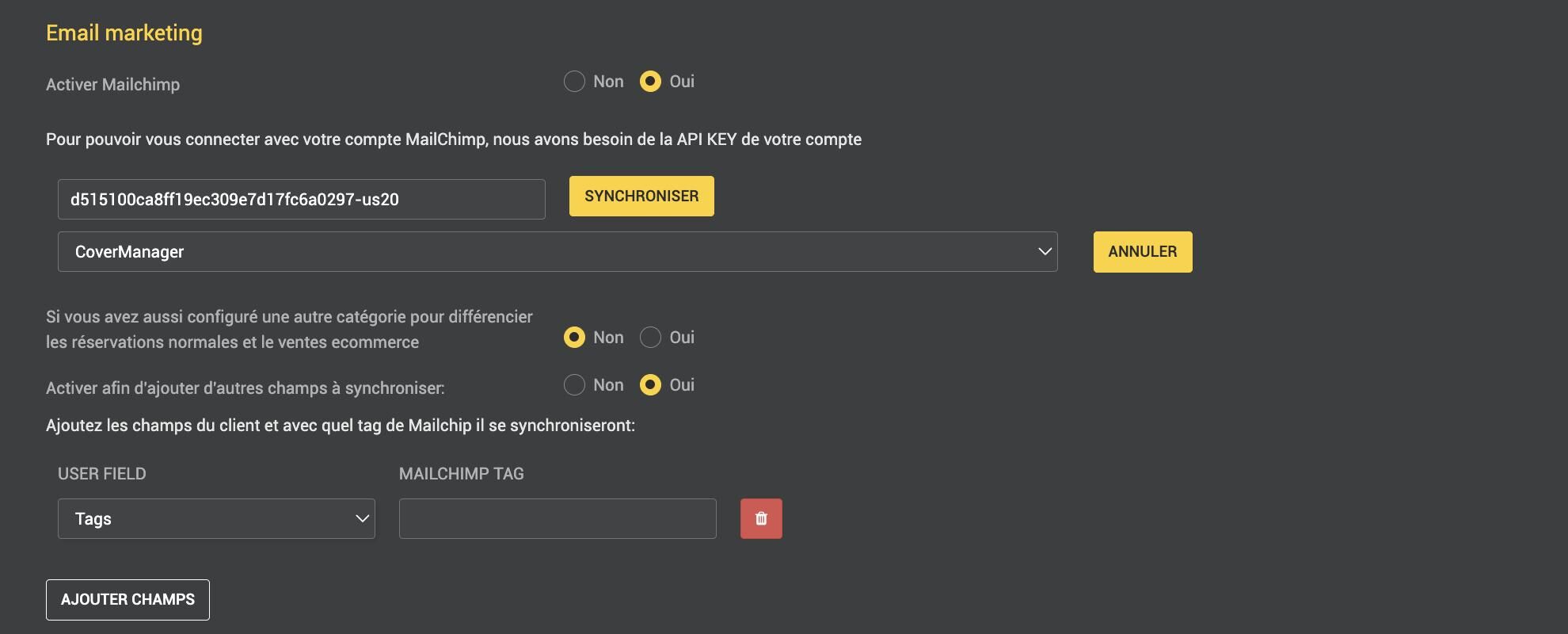1568x634 pixels.
Task: Select Oui for Activer Mailchimp
Action: click(x=650, y=82)
